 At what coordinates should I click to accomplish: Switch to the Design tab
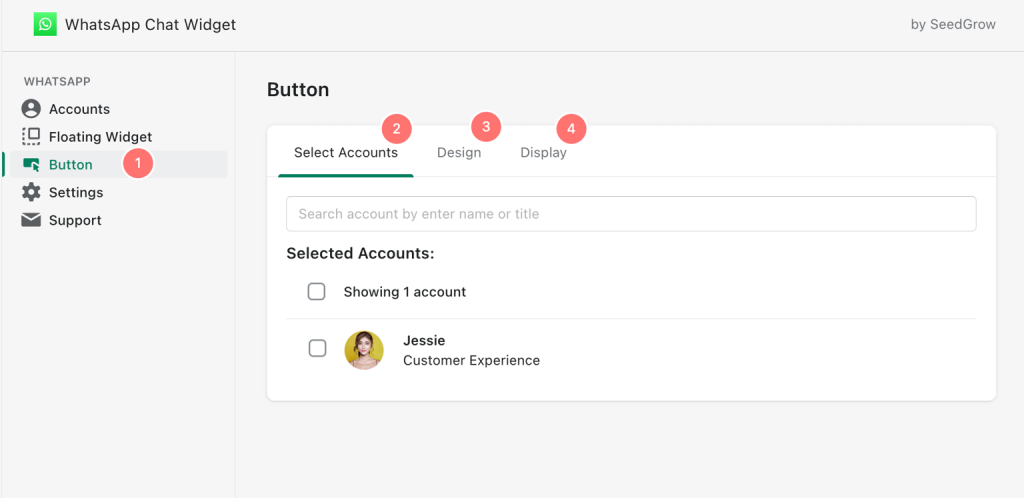(459, 153)
